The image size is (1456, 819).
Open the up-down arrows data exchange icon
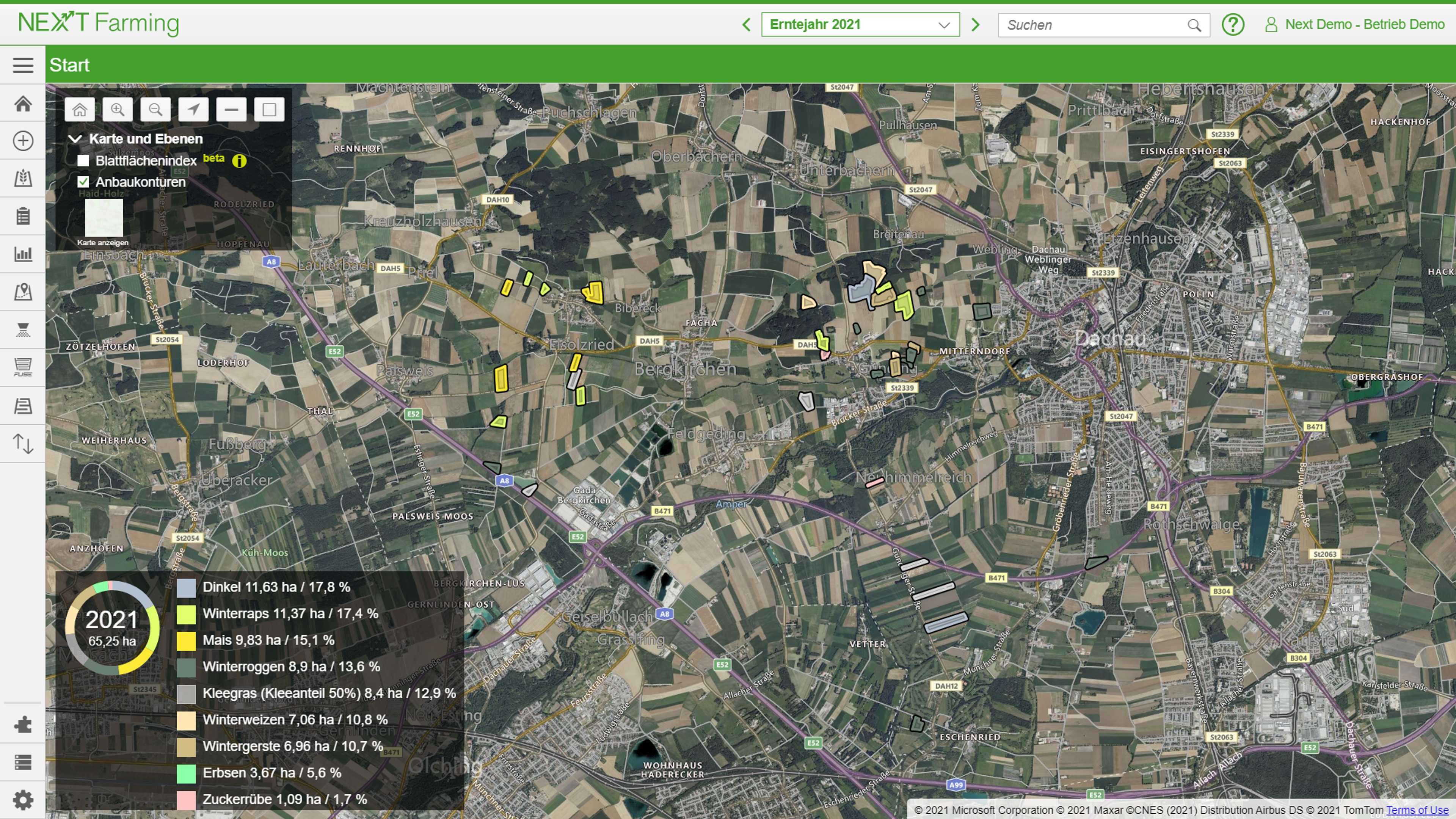(x=23, y=444)
